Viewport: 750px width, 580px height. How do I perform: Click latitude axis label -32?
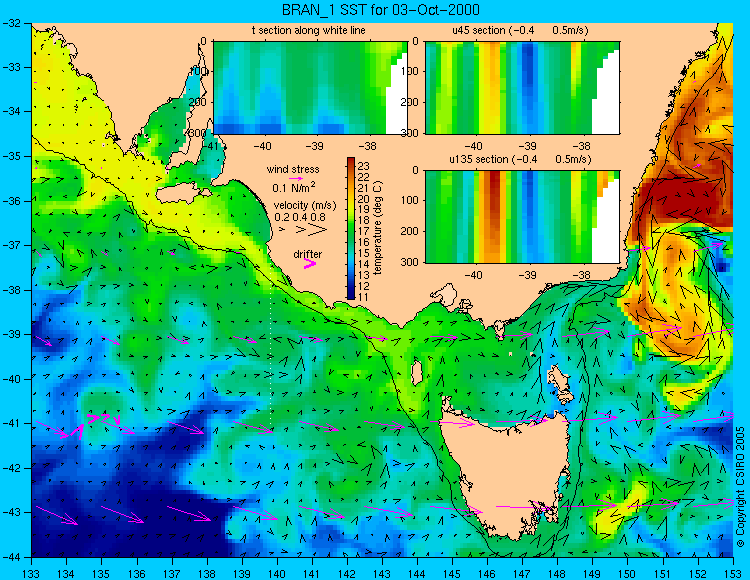[11, 22]
